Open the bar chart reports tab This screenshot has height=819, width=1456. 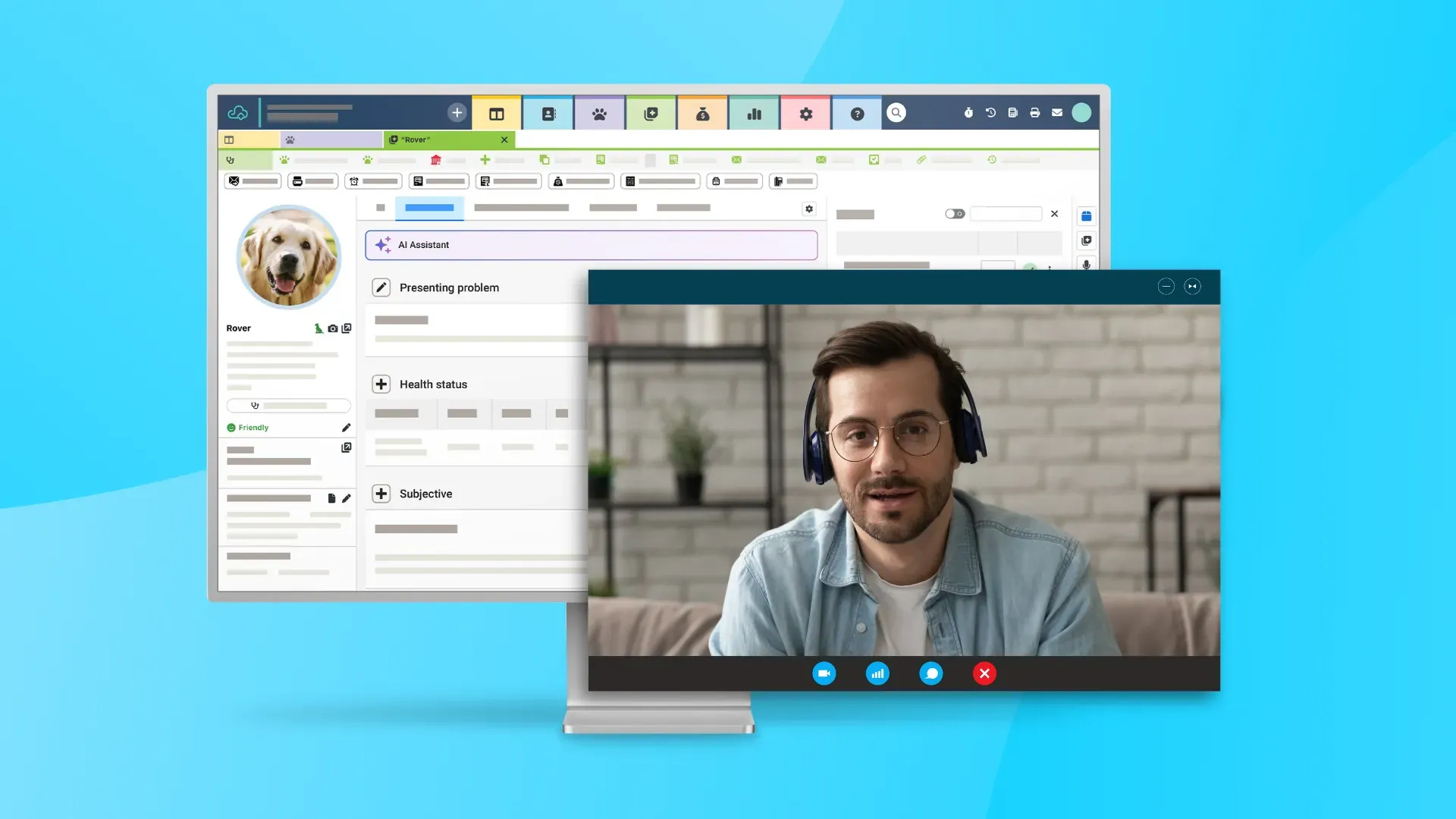pyautogui.click(x=754, y=114)
